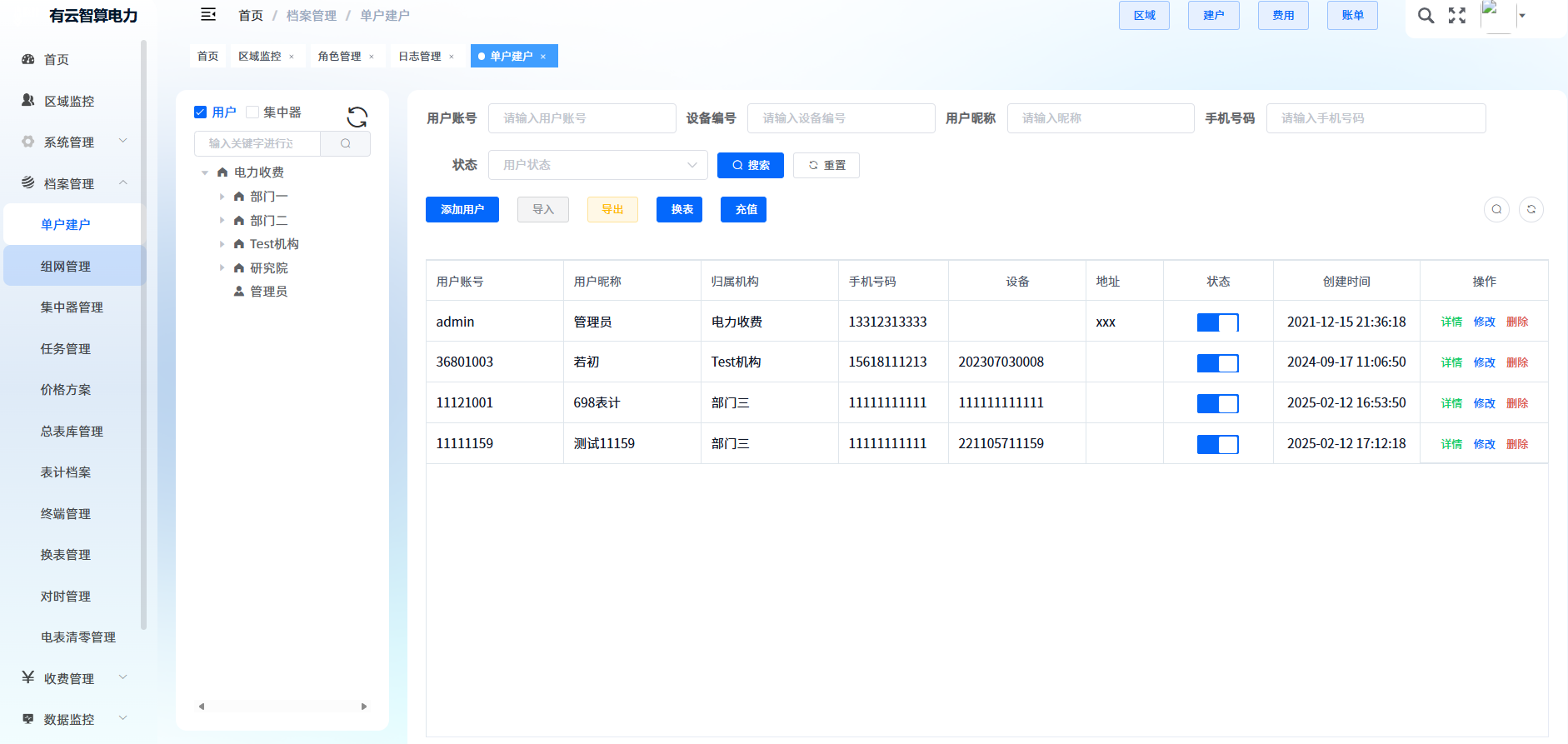
Task: Click the sidebar collapse hamburger icon
Action: point(208,15)
